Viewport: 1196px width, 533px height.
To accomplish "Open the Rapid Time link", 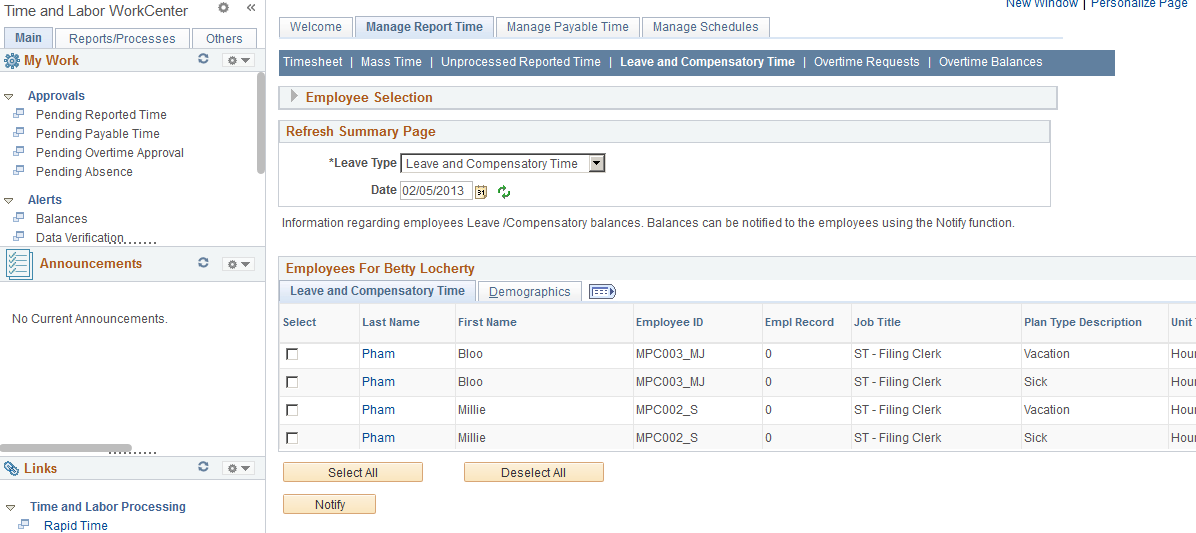I will tap(76, 525).
